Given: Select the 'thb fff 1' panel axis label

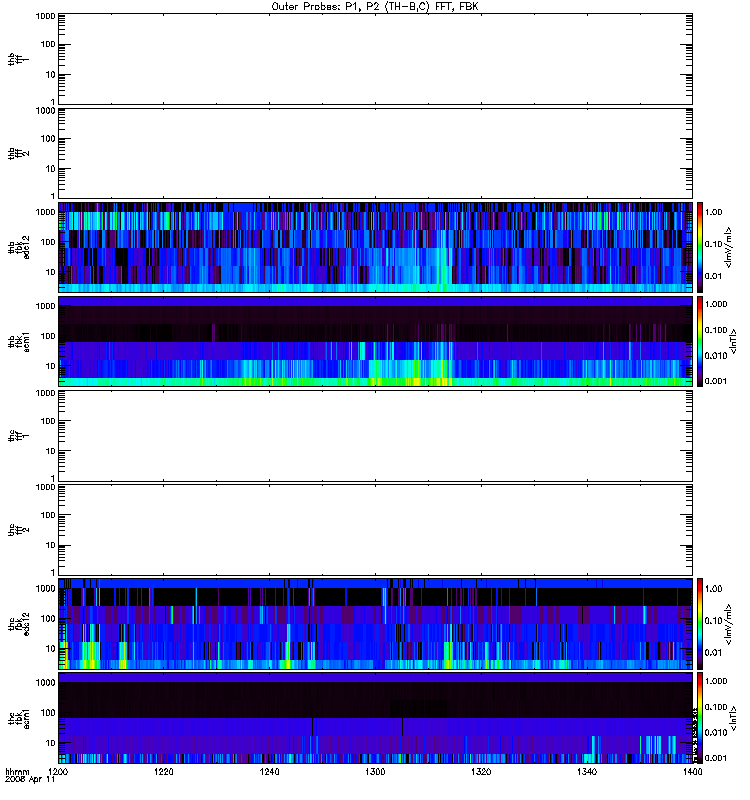Looking at the screenshot, I should [18, 59].
